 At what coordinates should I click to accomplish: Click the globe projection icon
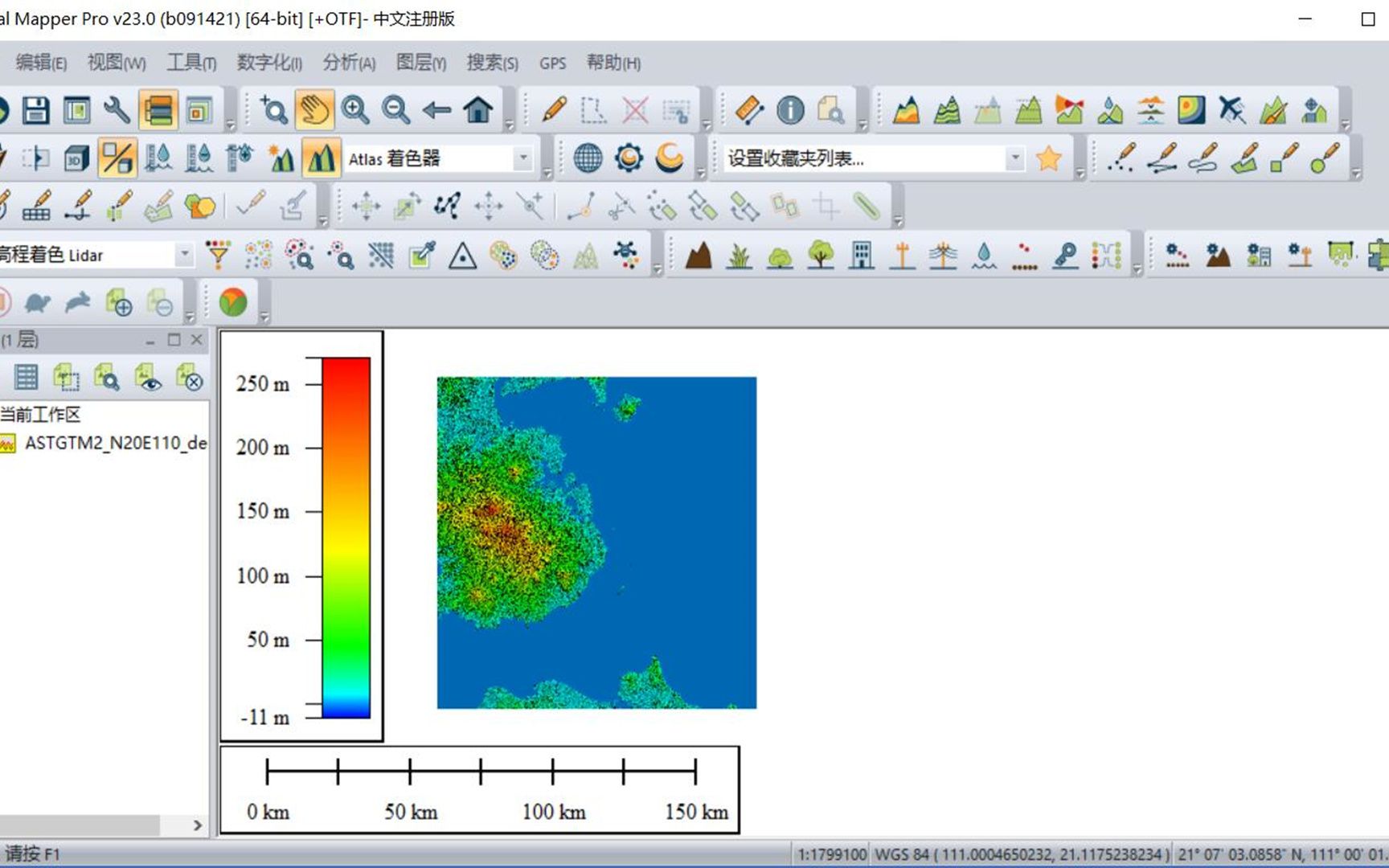tap(588, 158)
